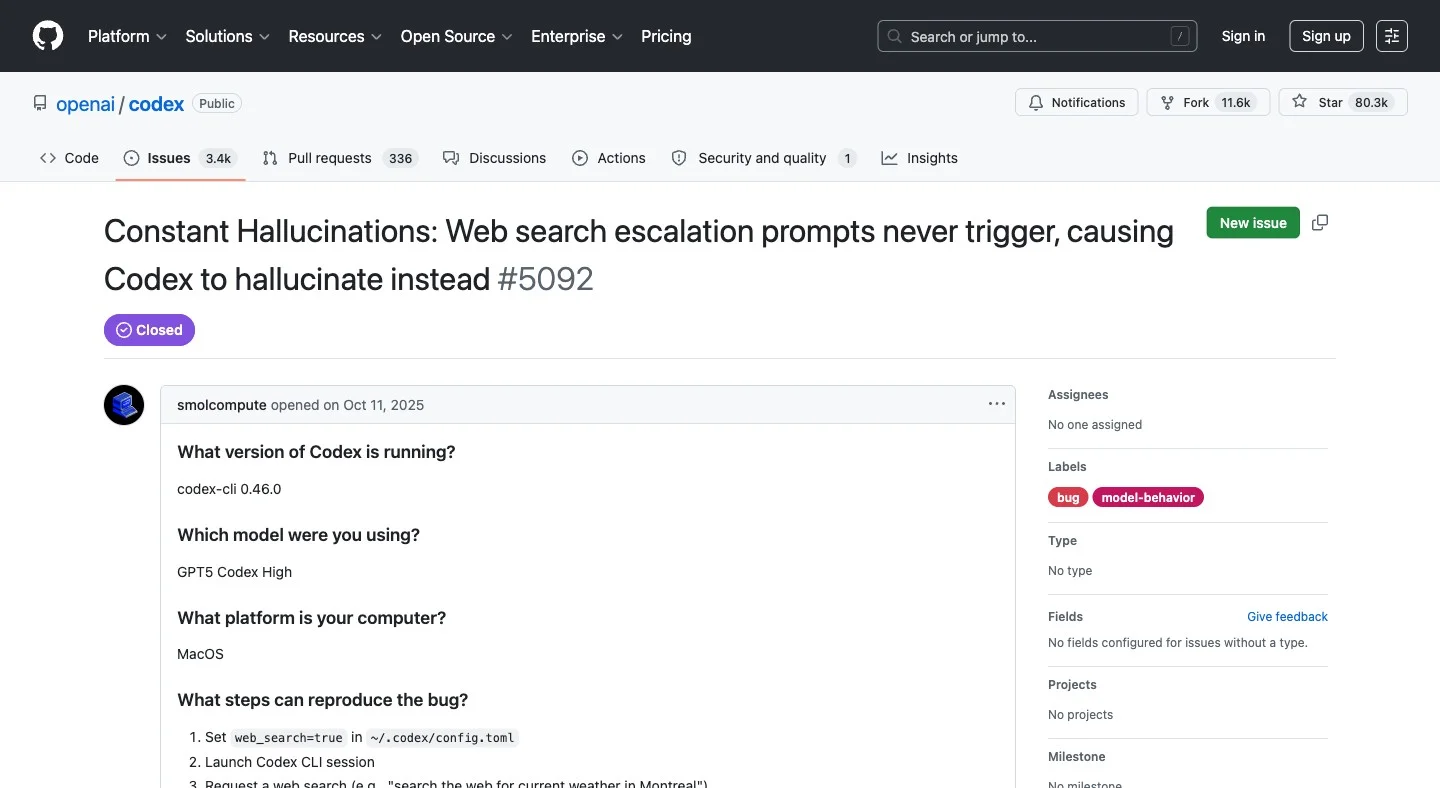This screenshot has width=1440, height=788.
Task: Click the Projects sidebar heading
Action: (1072, 685)
